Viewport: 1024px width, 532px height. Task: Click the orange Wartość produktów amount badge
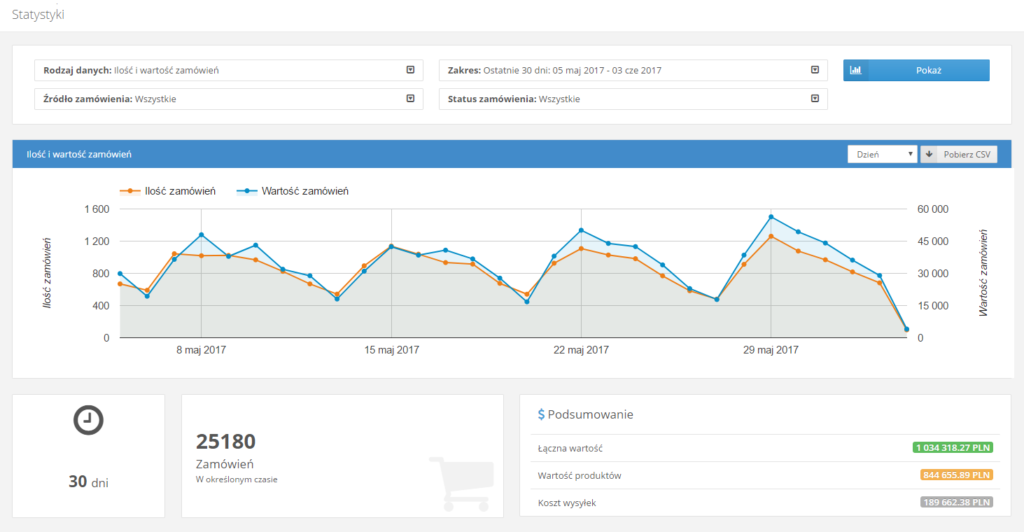[x=953, y=475]
